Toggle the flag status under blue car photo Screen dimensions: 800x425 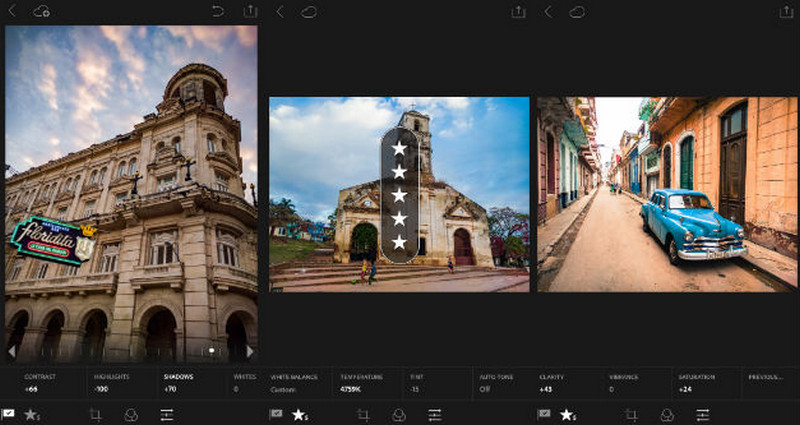tap(544, 414)
